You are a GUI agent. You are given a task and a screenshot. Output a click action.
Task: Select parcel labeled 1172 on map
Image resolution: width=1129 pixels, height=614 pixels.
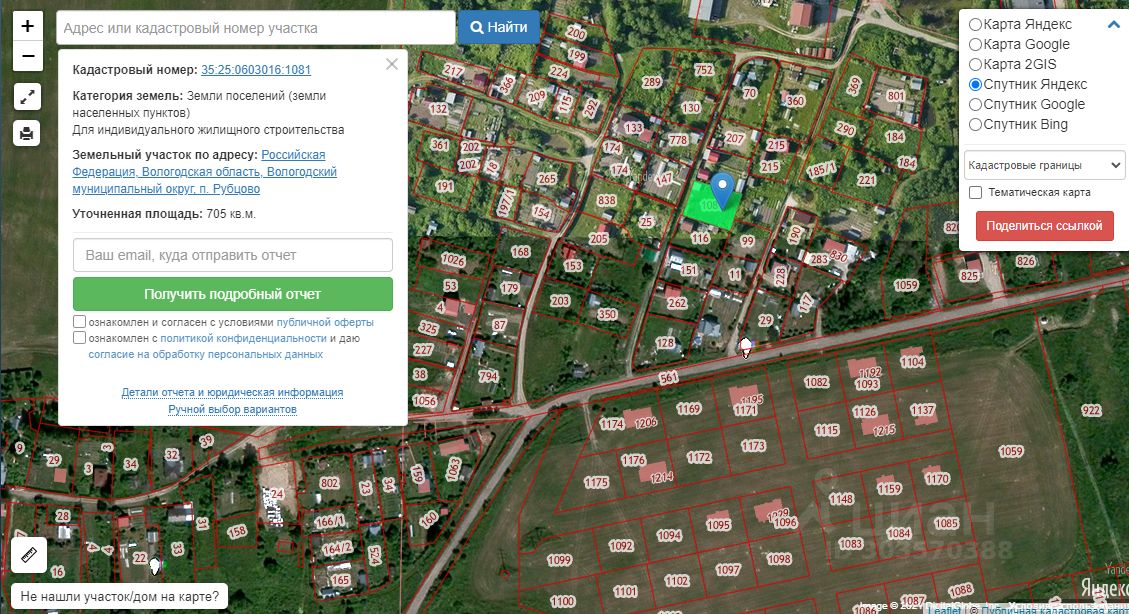[x=698, y=457]
